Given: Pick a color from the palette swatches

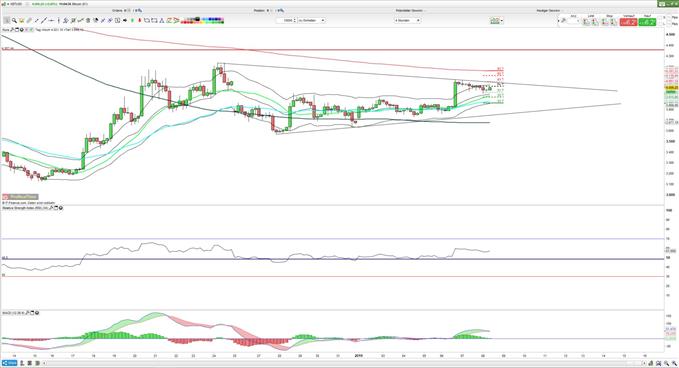Looking at the screenshot, I should (x=202, y=20).
